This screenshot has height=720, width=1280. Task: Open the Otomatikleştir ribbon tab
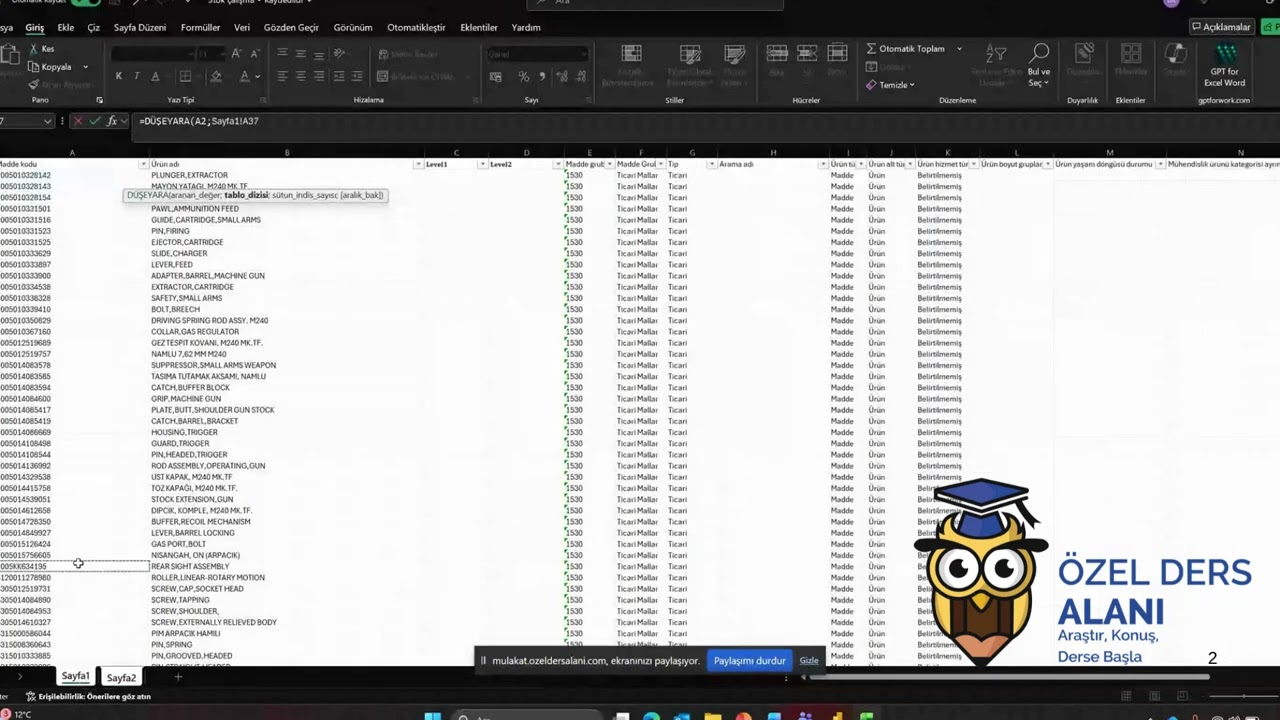pyautogui.click(x=416, y=27)
